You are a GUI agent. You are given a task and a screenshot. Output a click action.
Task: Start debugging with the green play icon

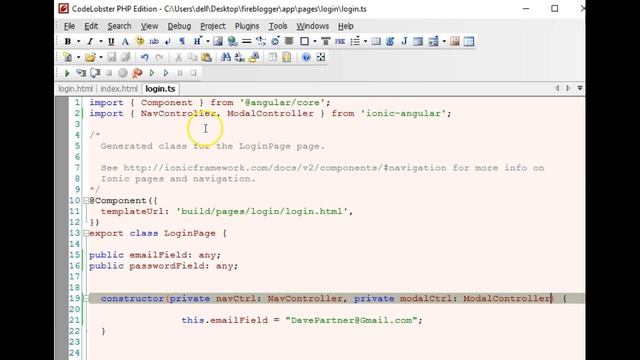pos(67,73)
